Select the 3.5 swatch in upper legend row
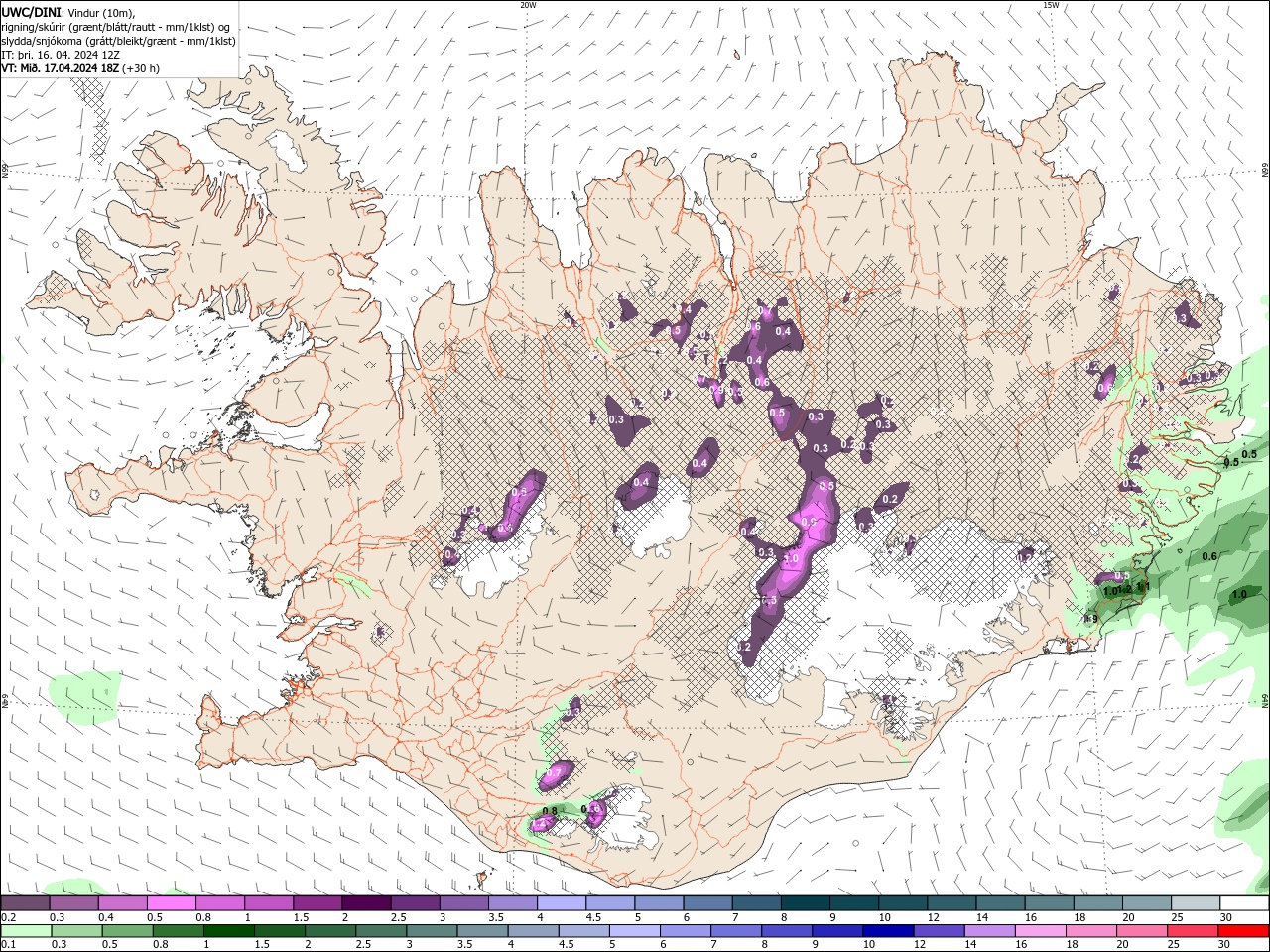Image resolution: width=1270 pixels, height=952 pixels. click(x=512, y=903)
